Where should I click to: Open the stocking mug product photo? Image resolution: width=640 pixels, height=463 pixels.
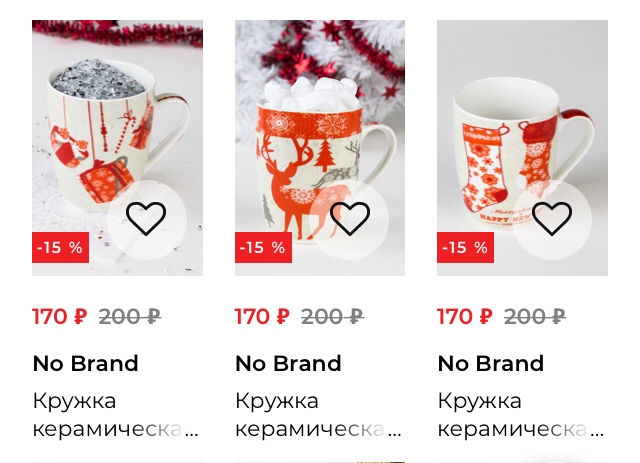522,148
